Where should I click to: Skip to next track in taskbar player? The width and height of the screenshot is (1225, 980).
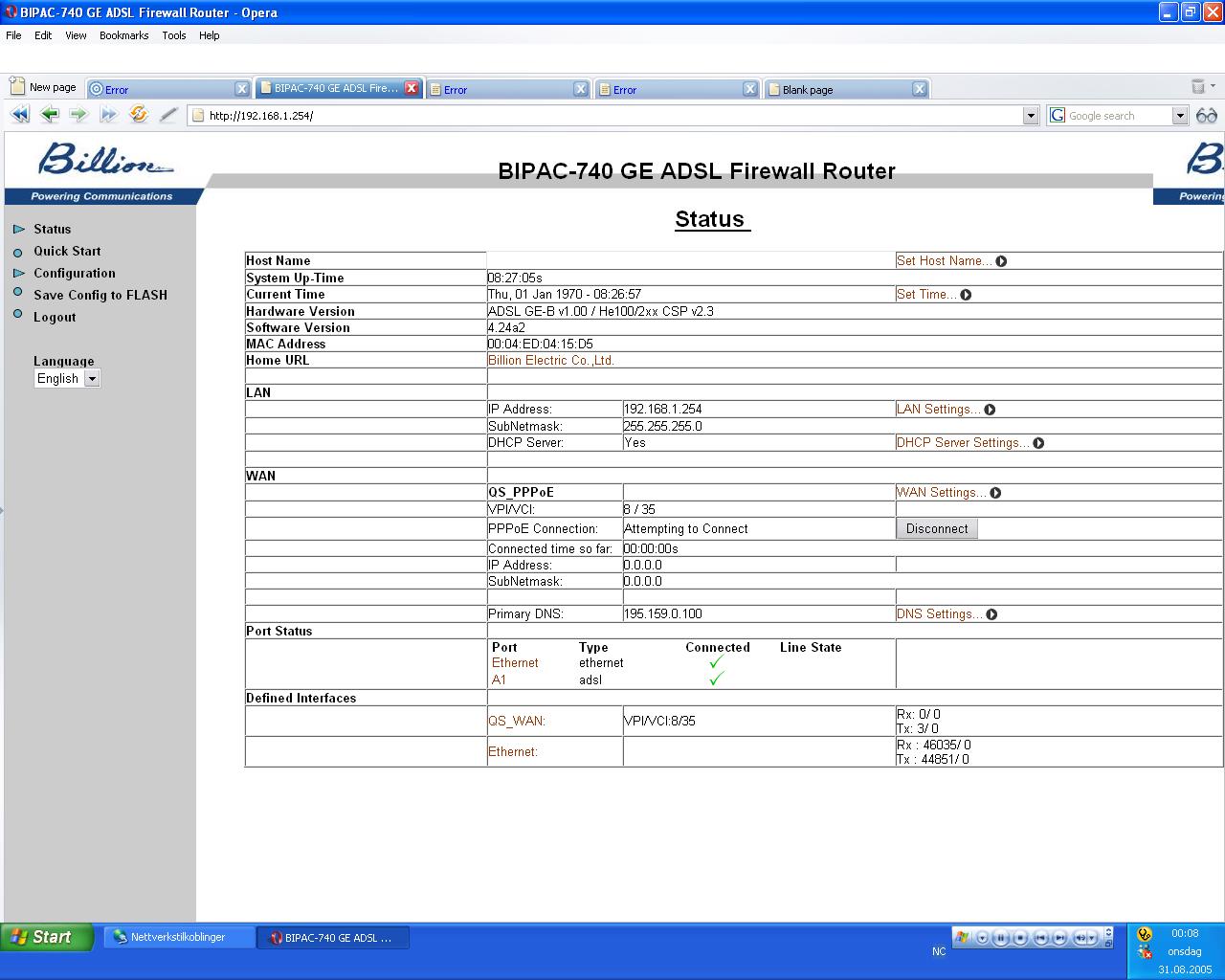click(x=1059, y=938)
